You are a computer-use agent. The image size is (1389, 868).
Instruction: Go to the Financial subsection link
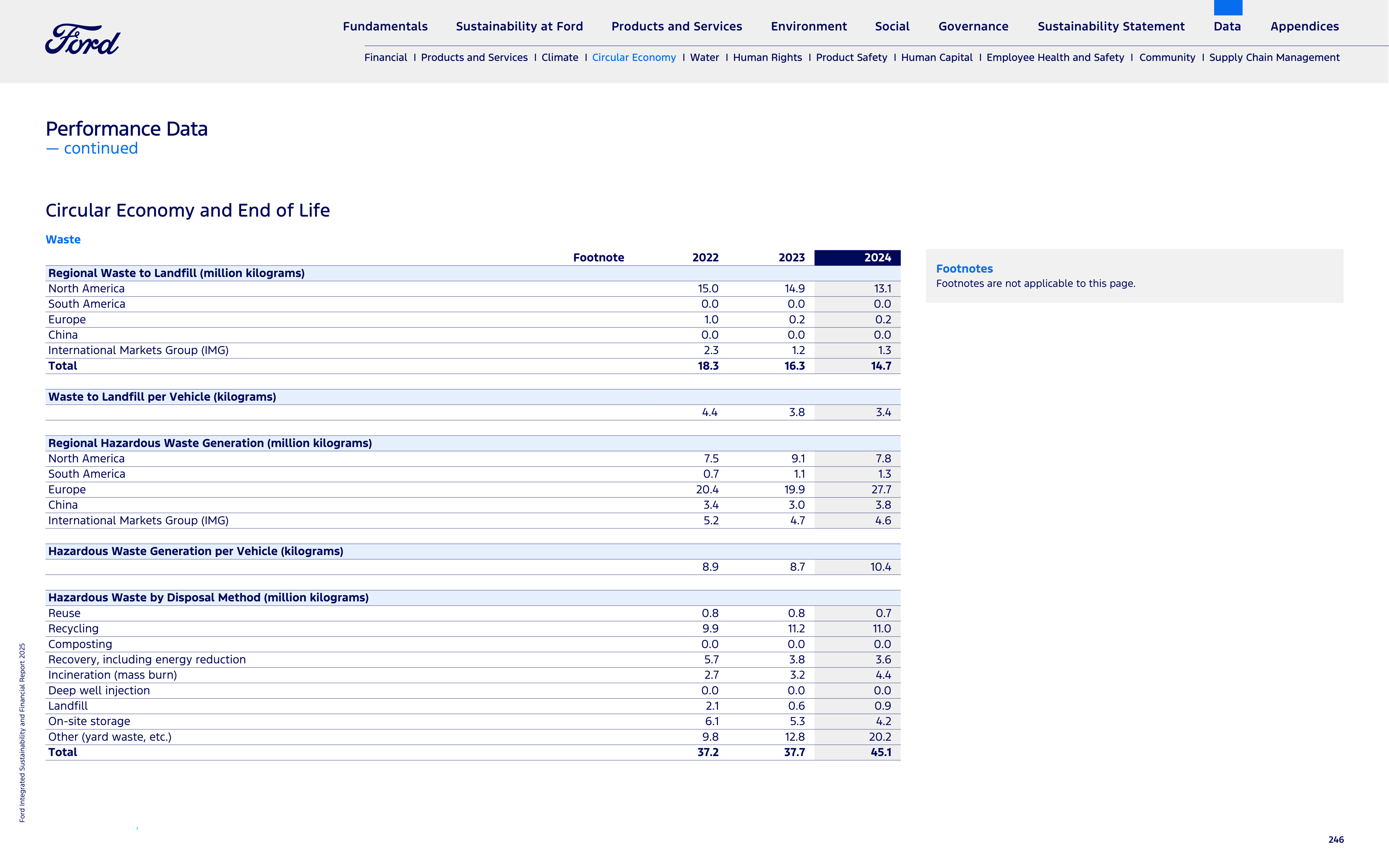click(x=386, y=58)
